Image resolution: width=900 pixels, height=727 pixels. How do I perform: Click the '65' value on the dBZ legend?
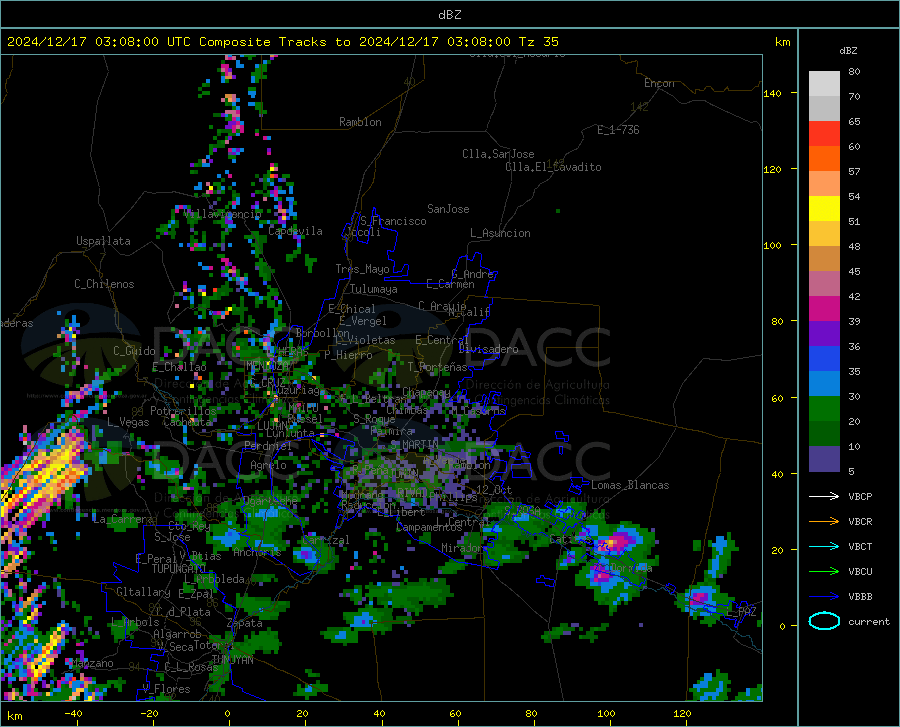[854, 121]
